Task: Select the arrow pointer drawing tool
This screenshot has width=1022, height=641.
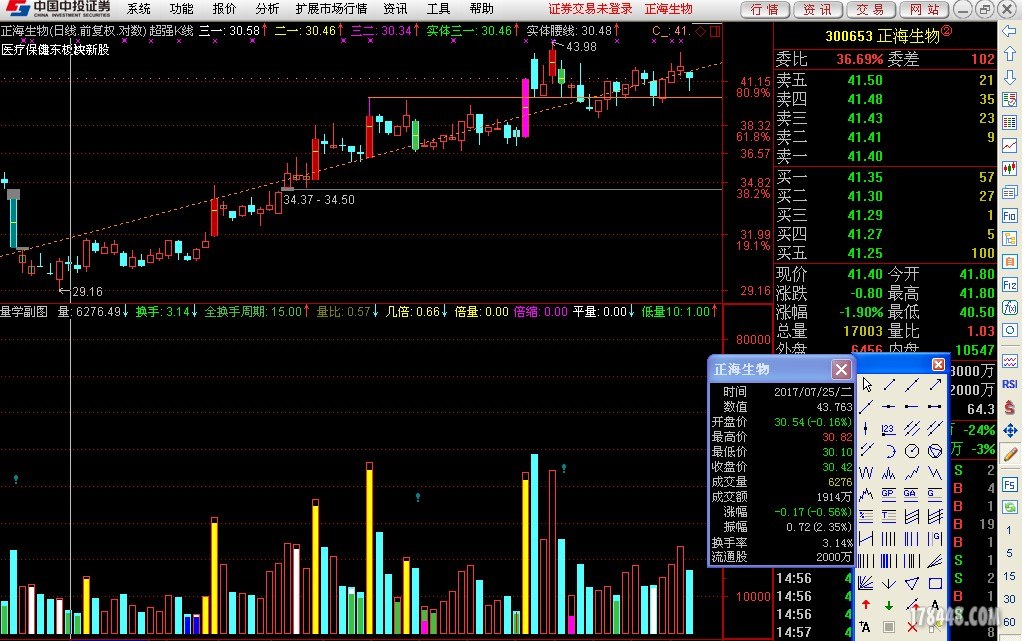Action: tap(866, 385)
